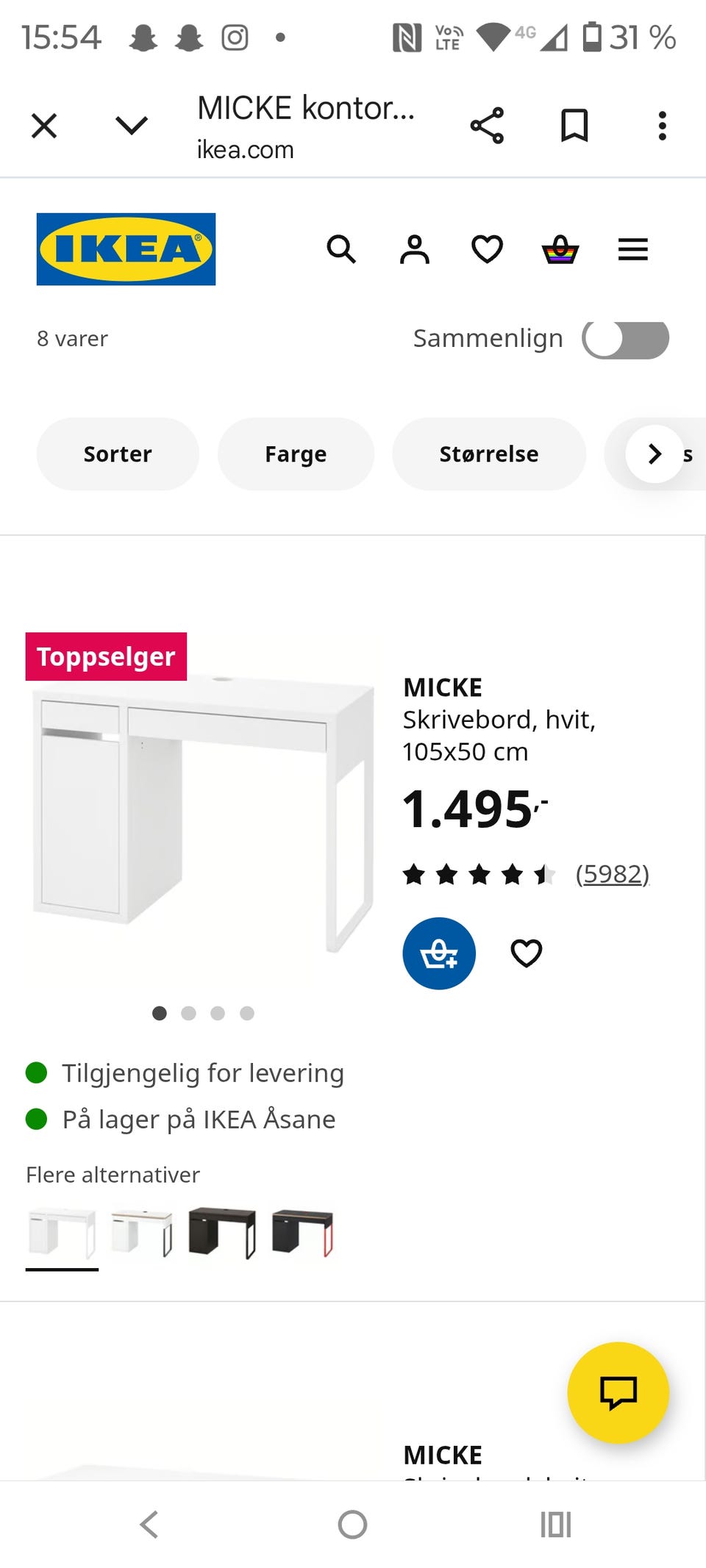Open the hamburger menu
Screen dimensions: 706x1568
point(632,250)
